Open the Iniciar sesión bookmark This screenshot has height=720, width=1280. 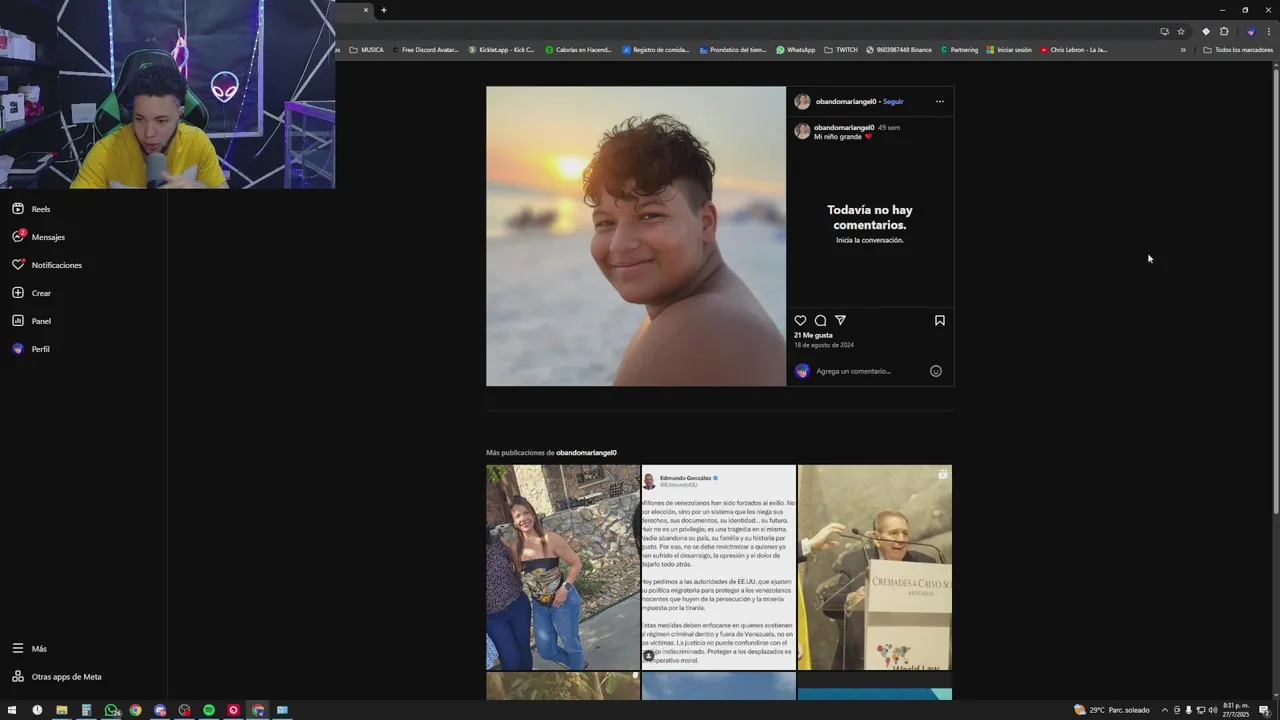pyautogui.click(x=1009, y=50)
